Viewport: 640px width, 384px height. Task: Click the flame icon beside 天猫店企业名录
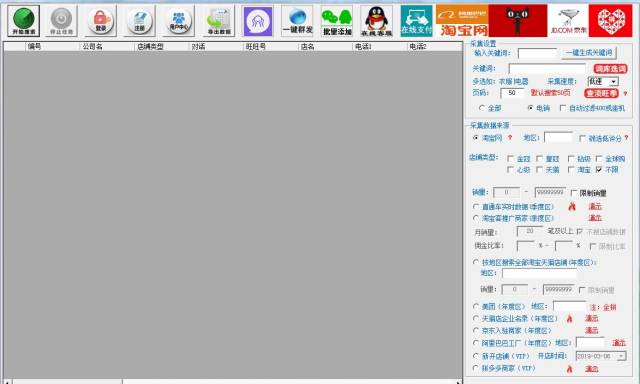[x=569, y=318]
